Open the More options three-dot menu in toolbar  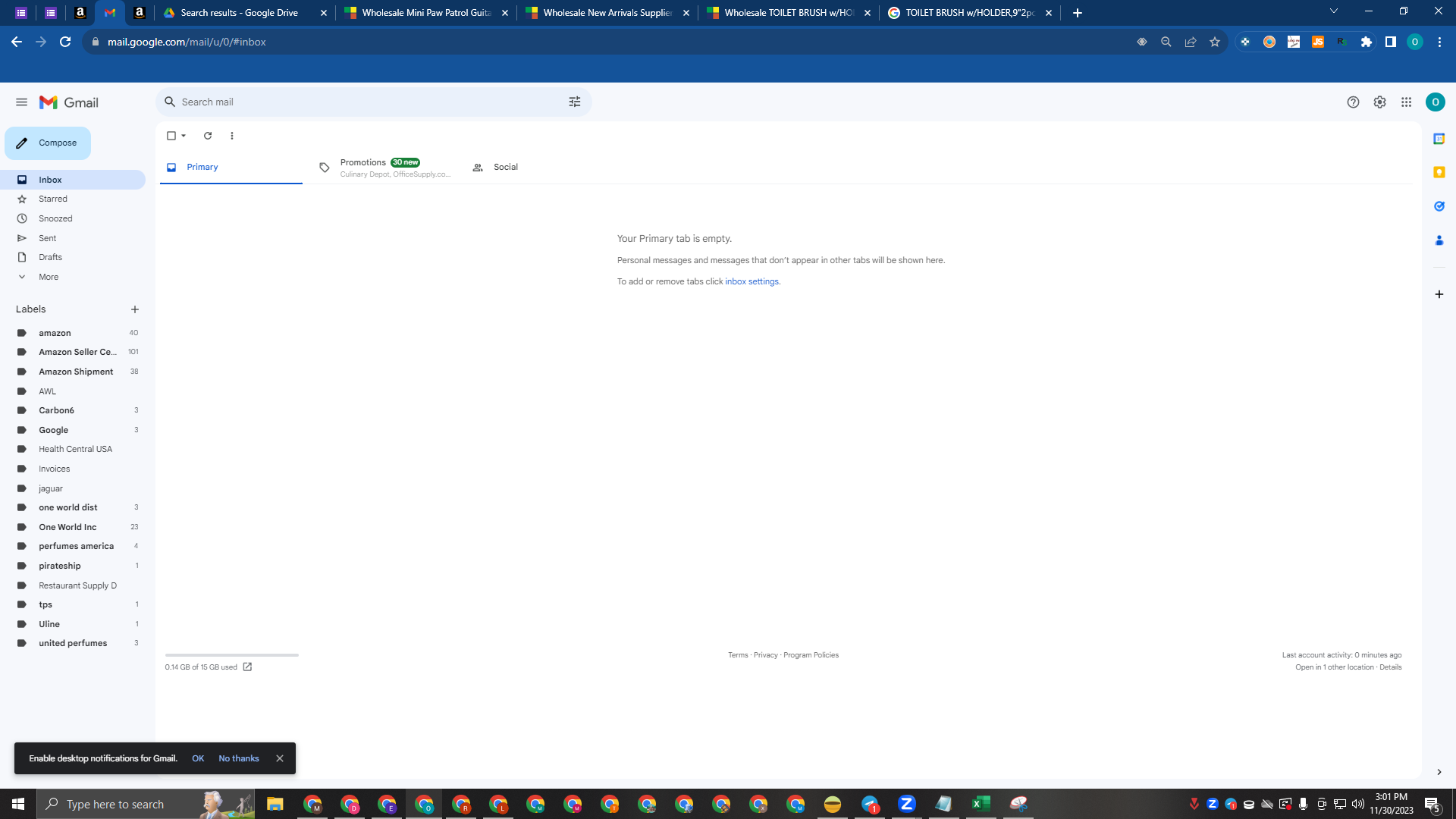tap(232, 136)
